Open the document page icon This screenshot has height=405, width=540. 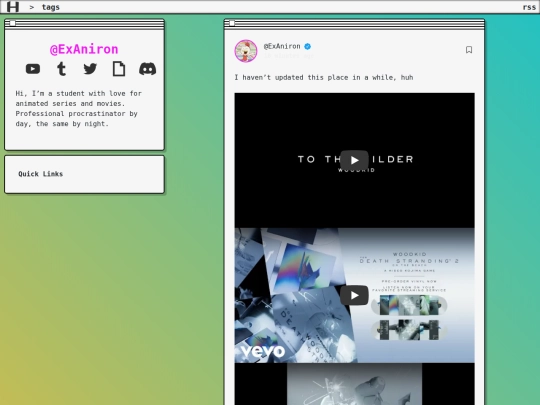point(119,69)
